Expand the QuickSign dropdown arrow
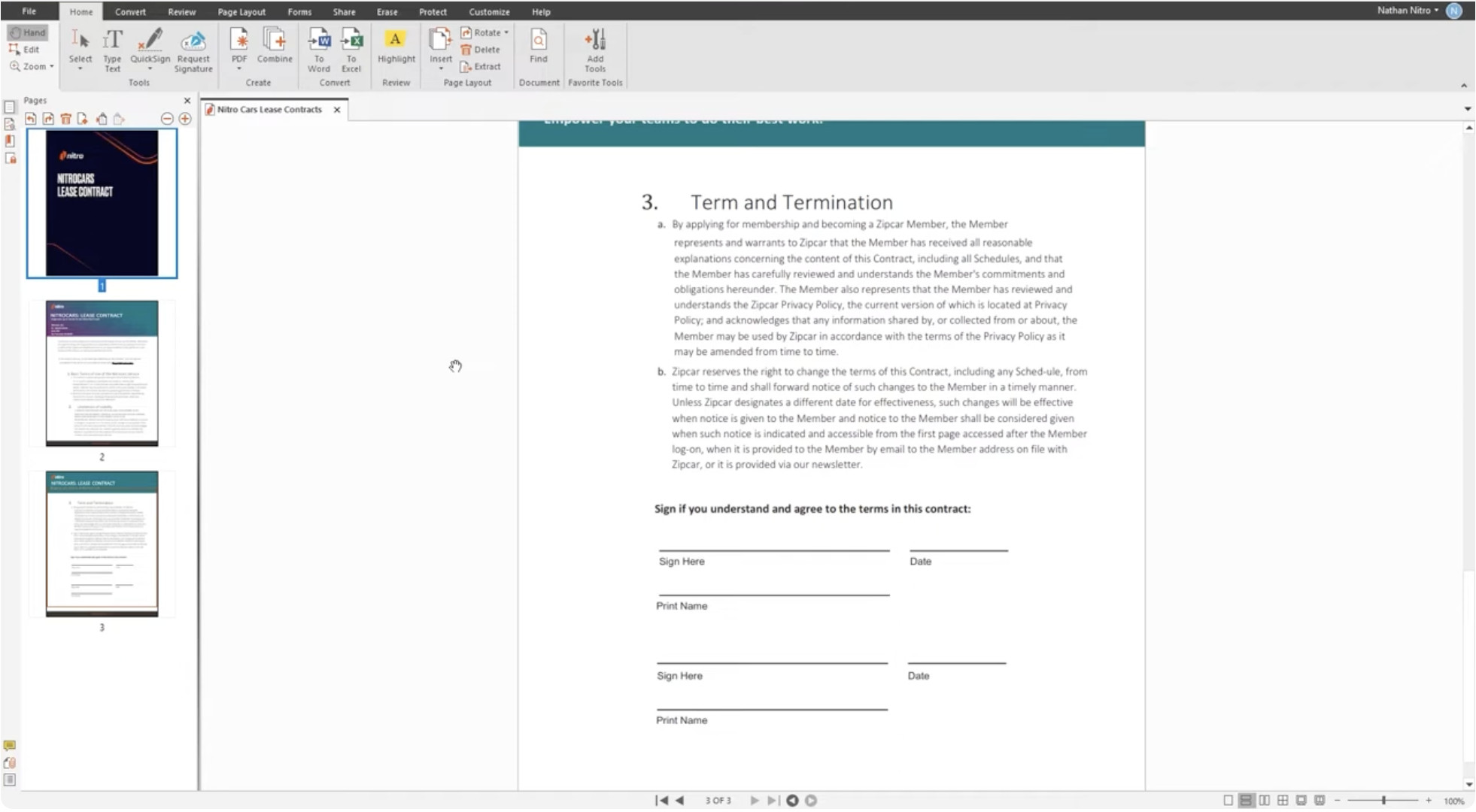The width and height of the screenshot is (1476, 812). [150, 69]
